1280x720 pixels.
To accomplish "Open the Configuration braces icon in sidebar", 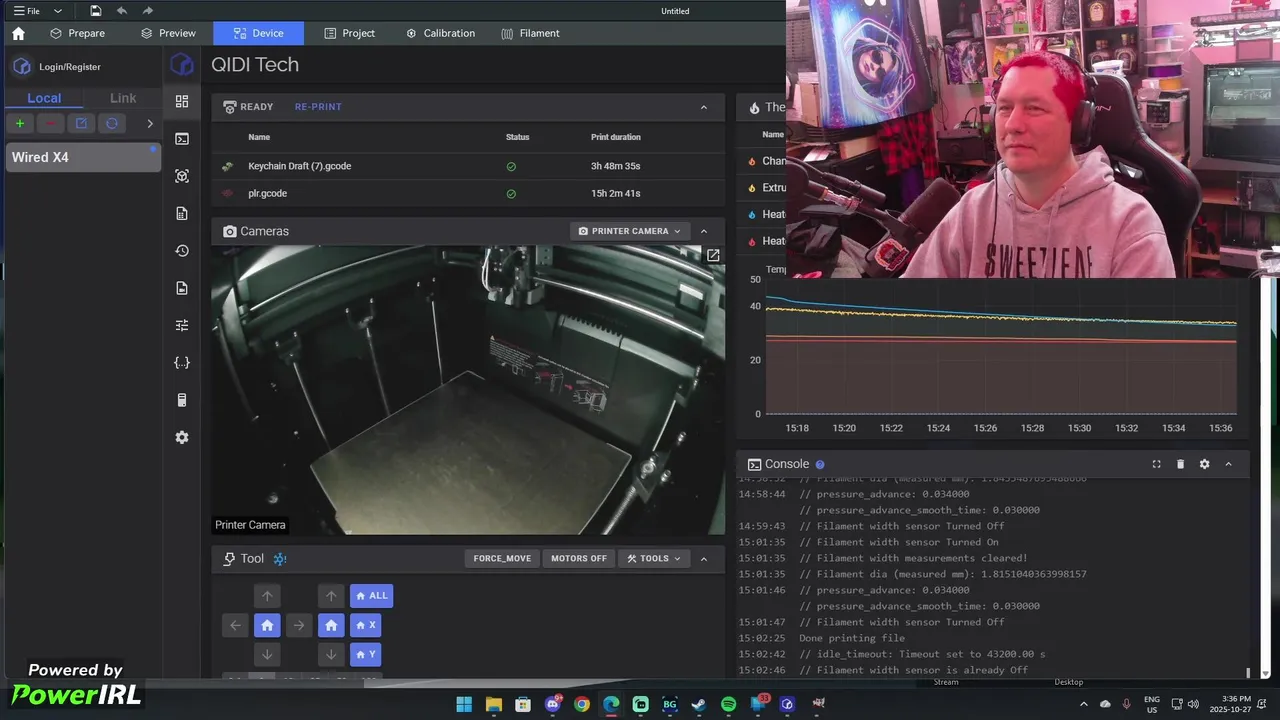I will [x=182, y=363].
